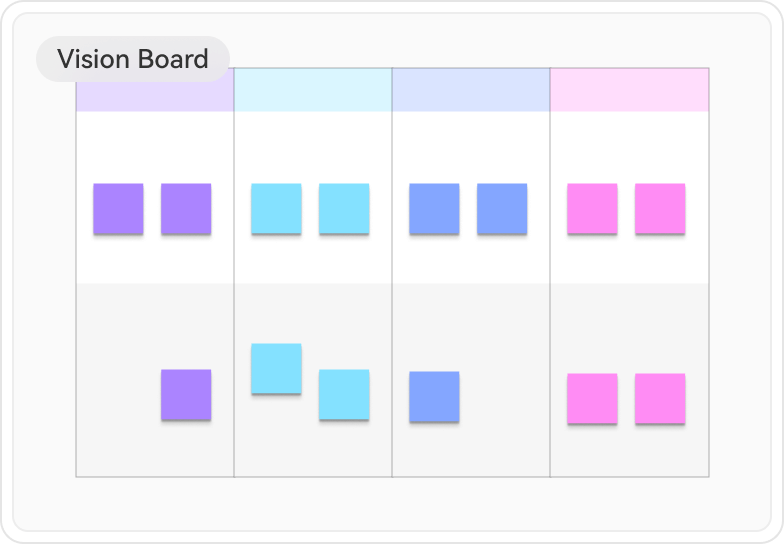Select the left pink note in top row
The image size is (784, 544).
592,209
